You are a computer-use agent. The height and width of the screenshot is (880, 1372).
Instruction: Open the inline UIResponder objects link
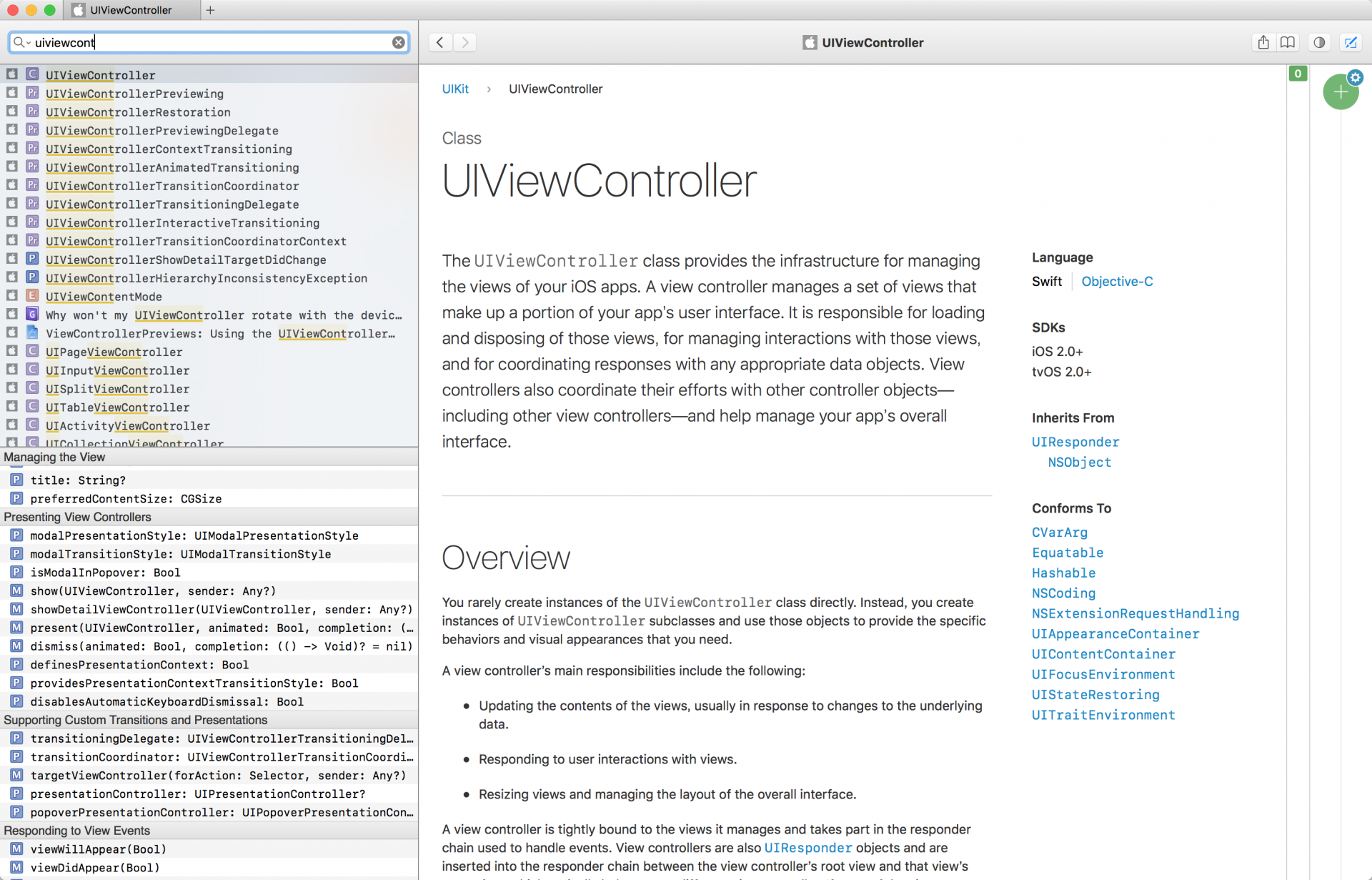click(x=808, y=848)
